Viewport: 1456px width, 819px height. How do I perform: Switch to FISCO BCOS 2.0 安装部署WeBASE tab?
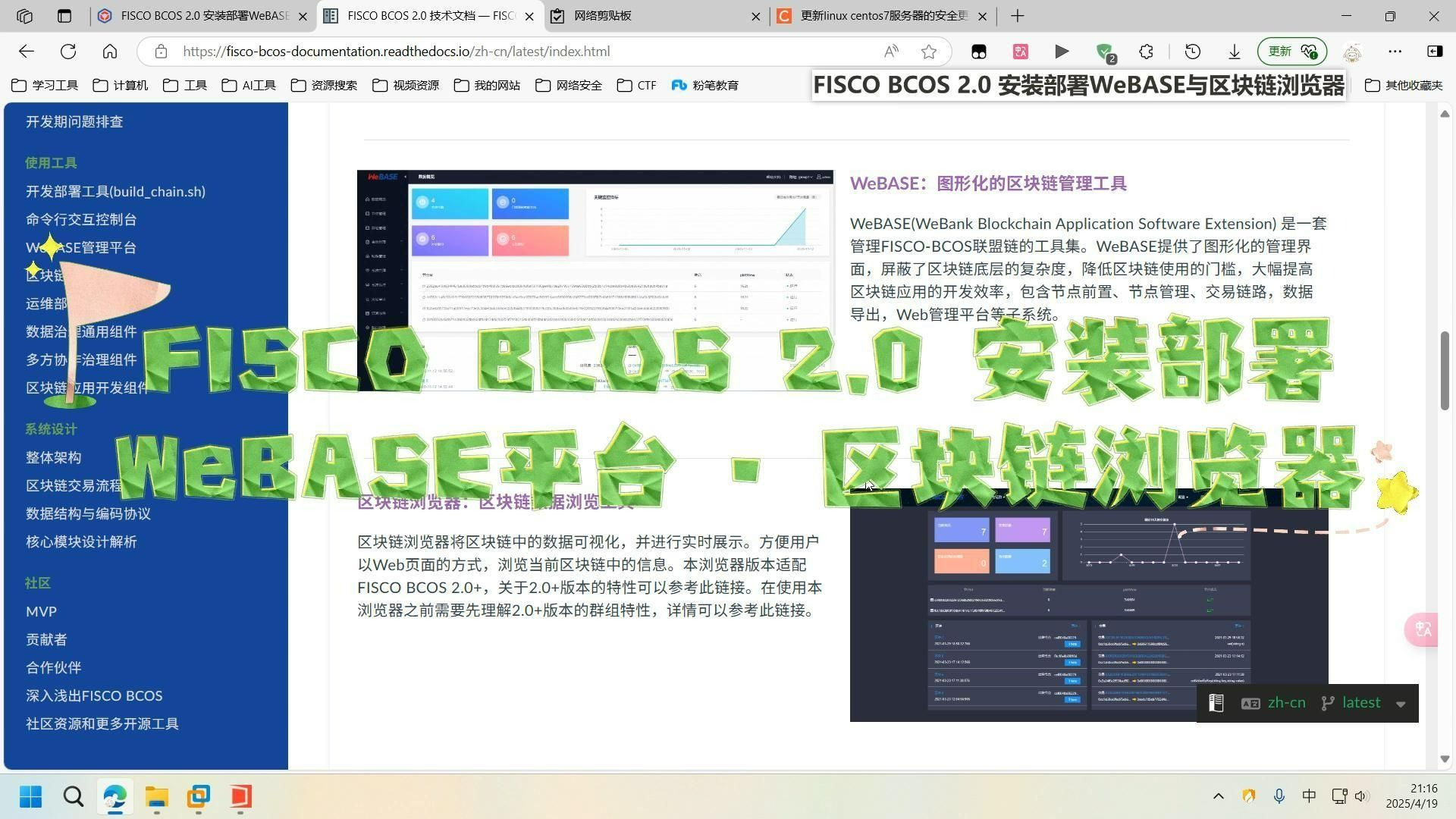coord(203,16)
